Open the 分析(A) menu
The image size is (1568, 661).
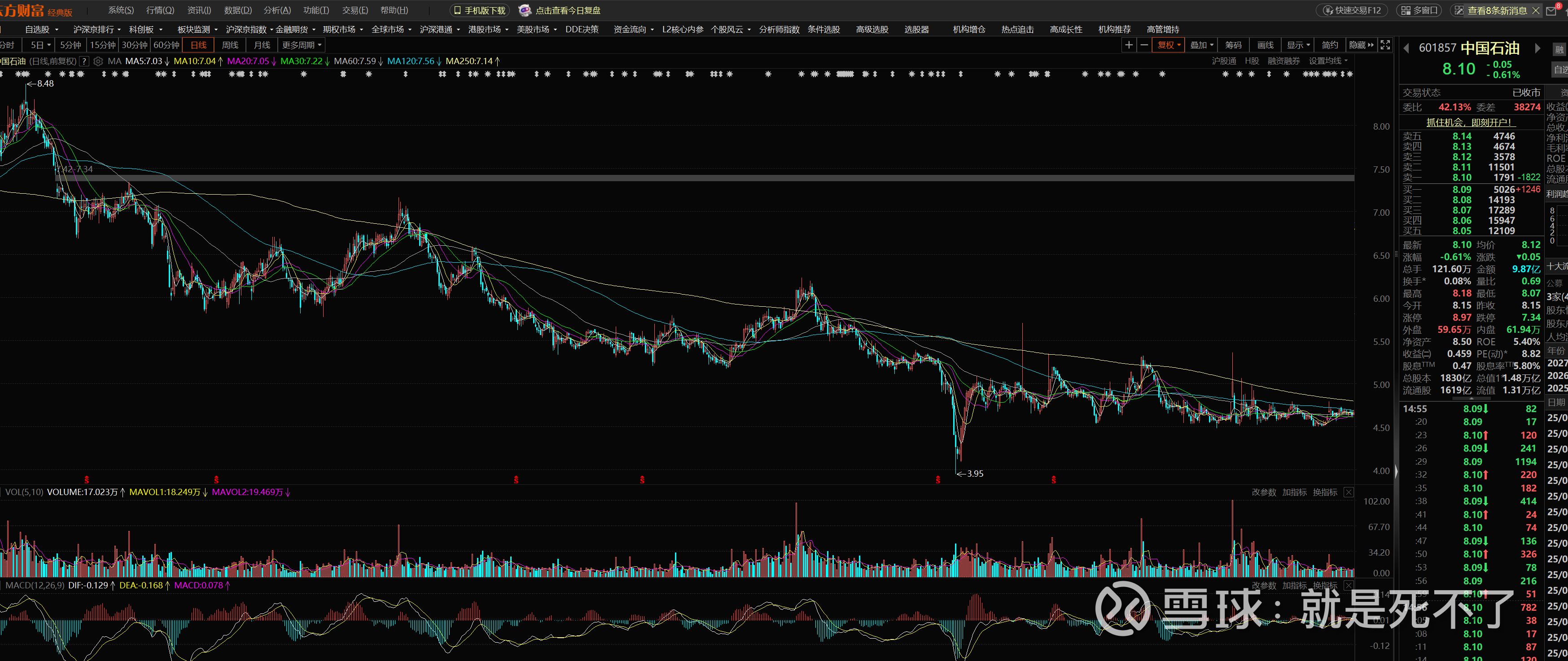(277, 10)
